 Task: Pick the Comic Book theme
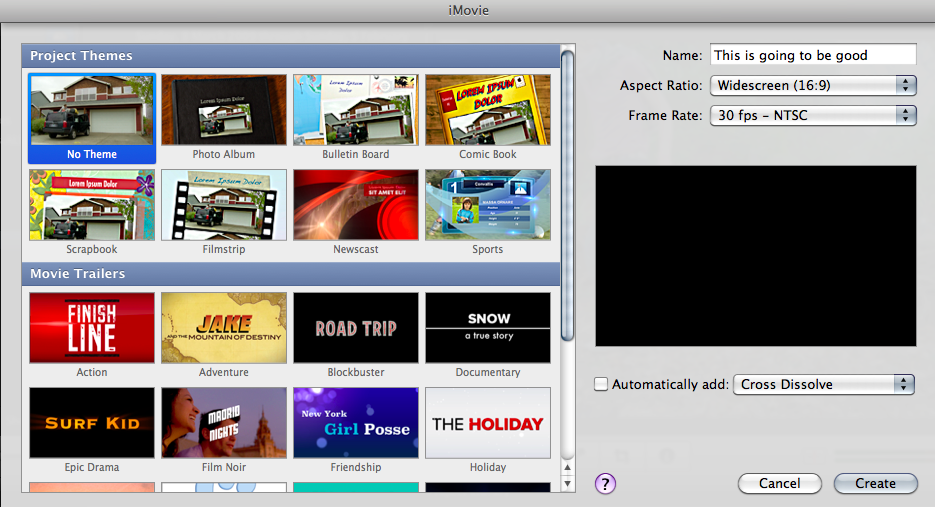488,110
